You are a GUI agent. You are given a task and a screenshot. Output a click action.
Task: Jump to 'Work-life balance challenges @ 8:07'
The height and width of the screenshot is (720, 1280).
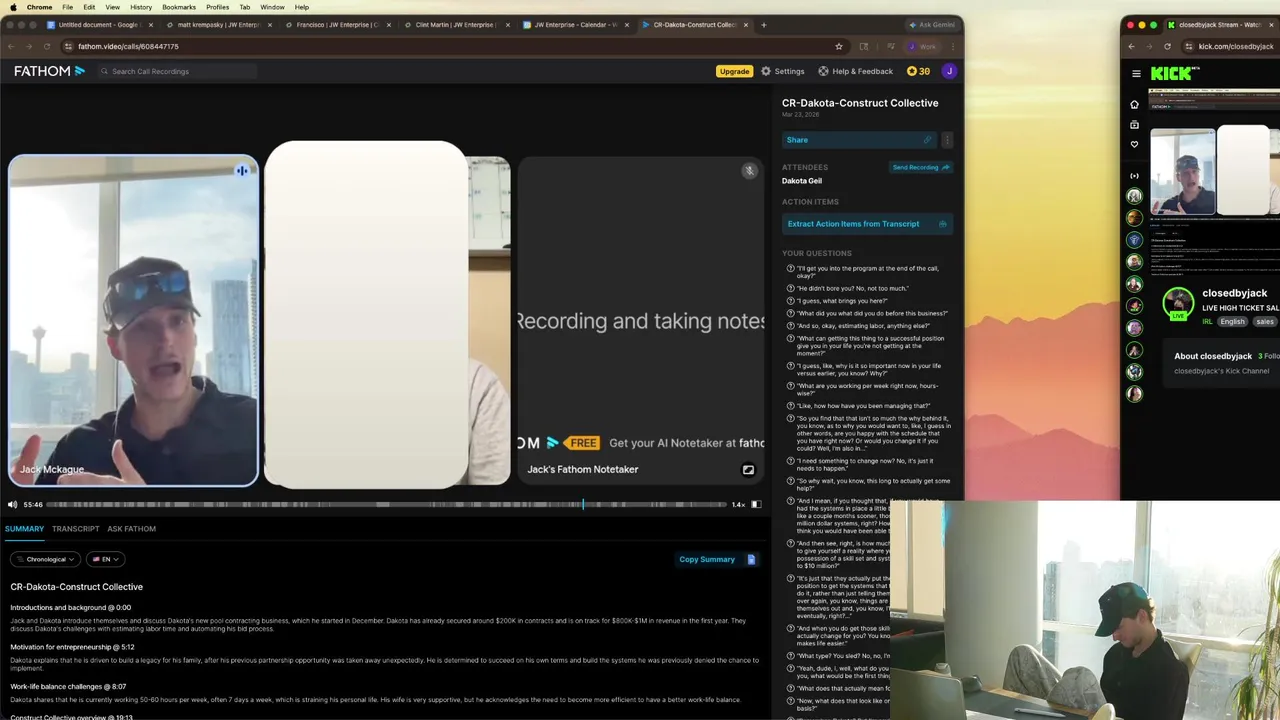pos(68,687)
